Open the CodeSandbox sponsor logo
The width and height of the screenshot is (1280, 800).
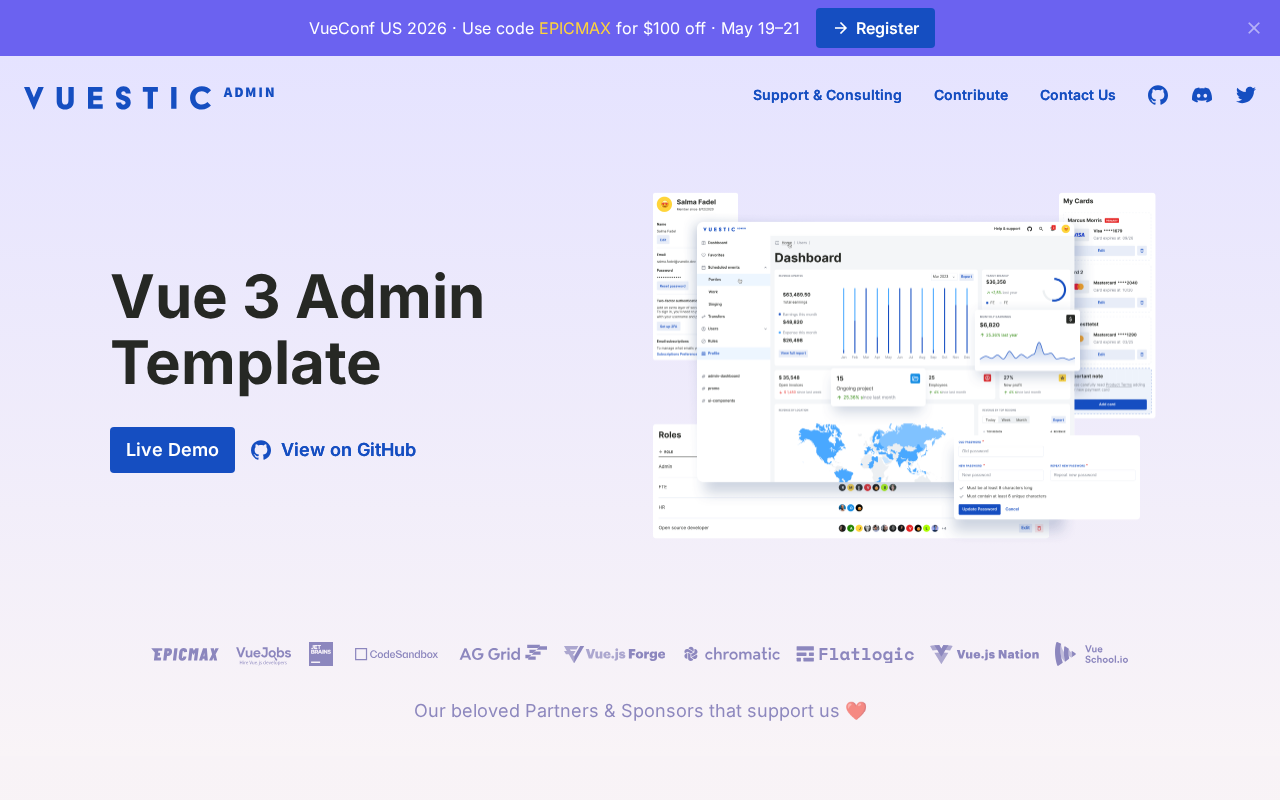click(396, 654)
